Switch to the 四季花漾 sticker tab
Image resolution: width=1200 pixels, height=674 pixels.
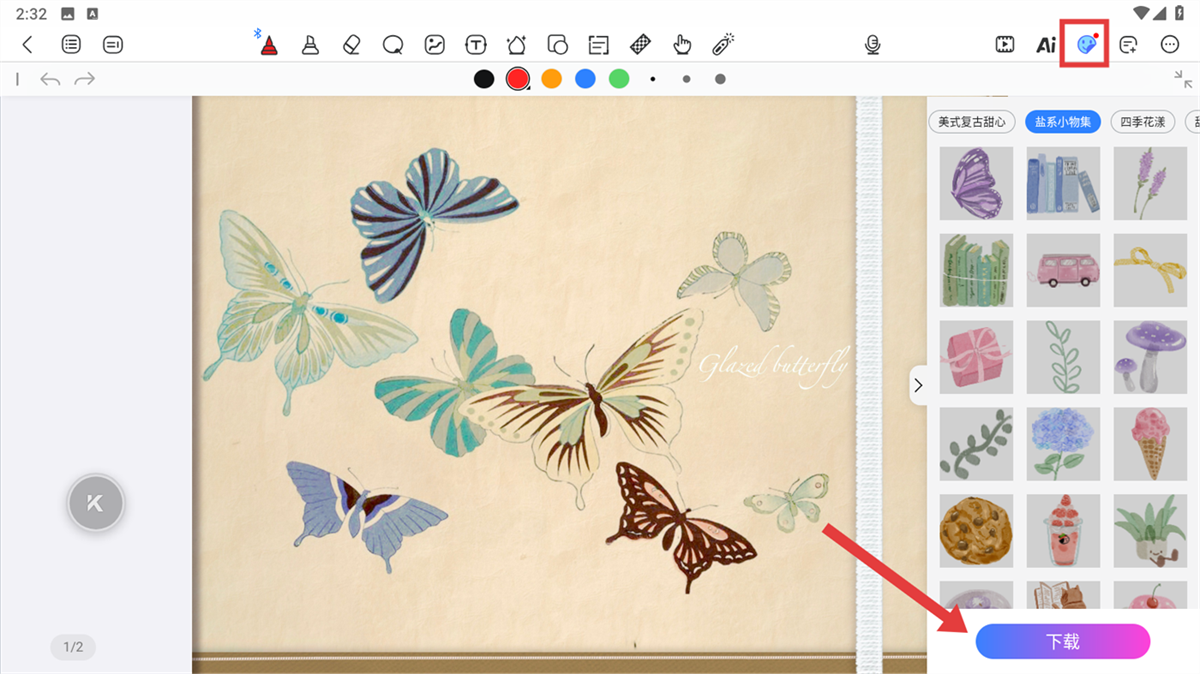(1142, 122)
